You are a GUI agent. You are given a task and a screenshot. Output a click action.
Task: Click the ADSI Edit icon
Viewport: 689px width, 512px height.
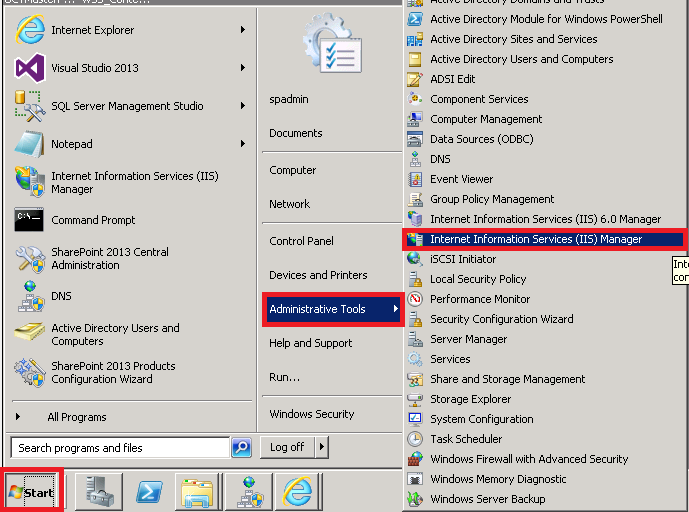coord(414,79)
